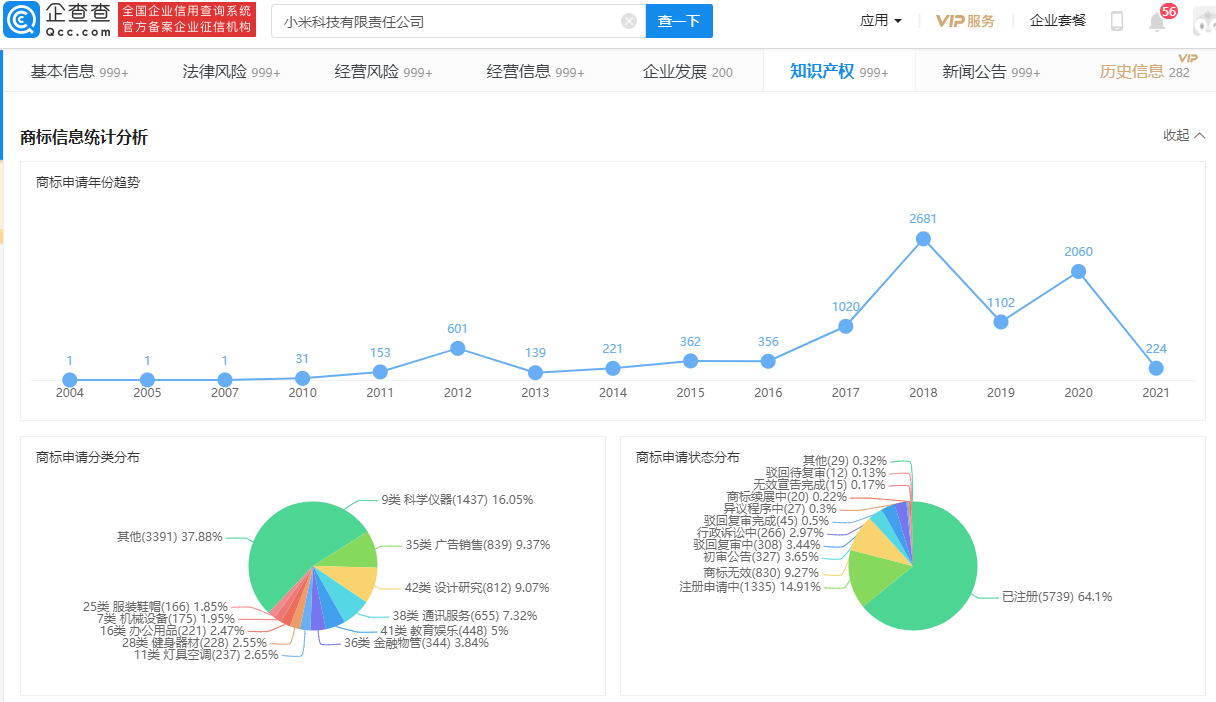Viewport: 1216px width, 702px height.
Task: Click the '商标续展中(20) 0.22%' label
Action: [787, 497]
